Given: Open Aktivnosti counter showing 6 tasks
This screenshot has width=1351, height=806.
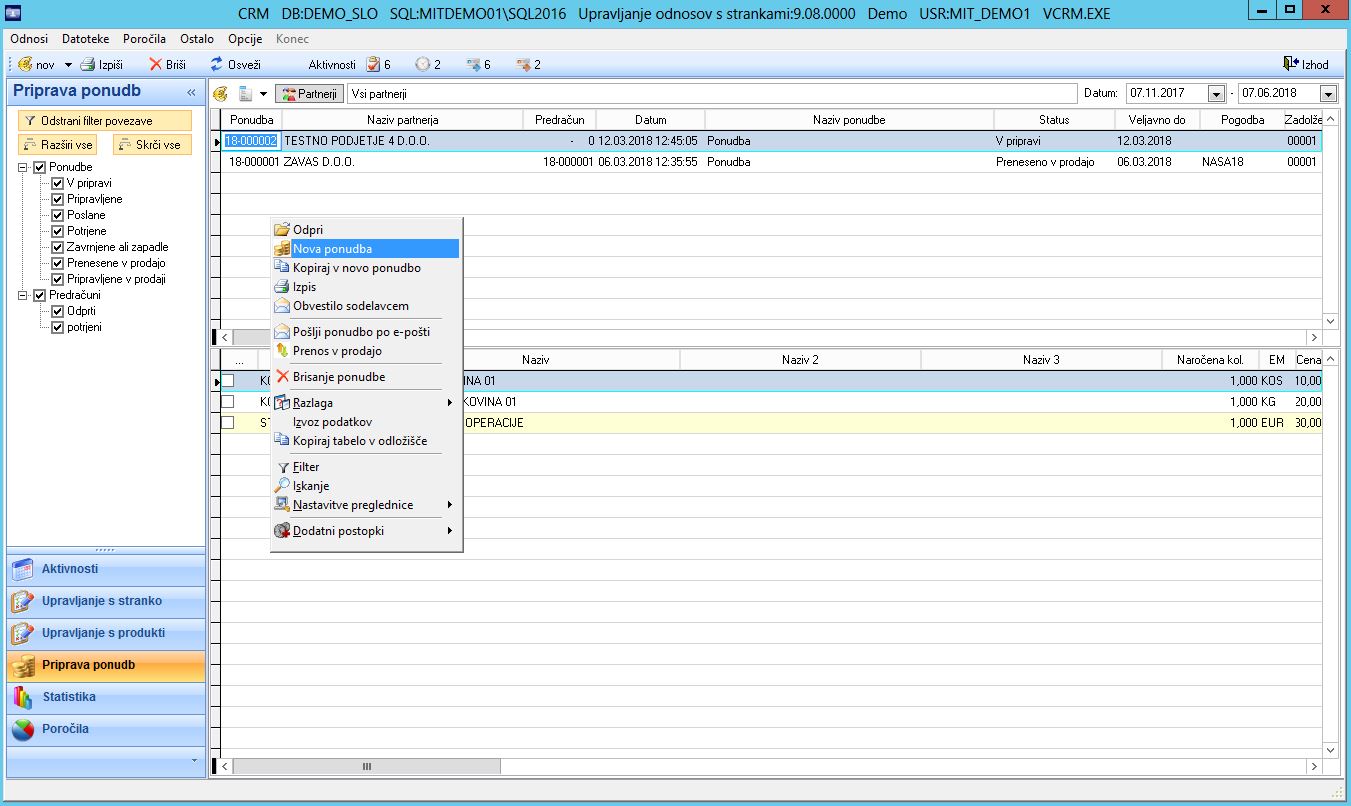Looking at the screenshot, I should click(x=378, y=64).
